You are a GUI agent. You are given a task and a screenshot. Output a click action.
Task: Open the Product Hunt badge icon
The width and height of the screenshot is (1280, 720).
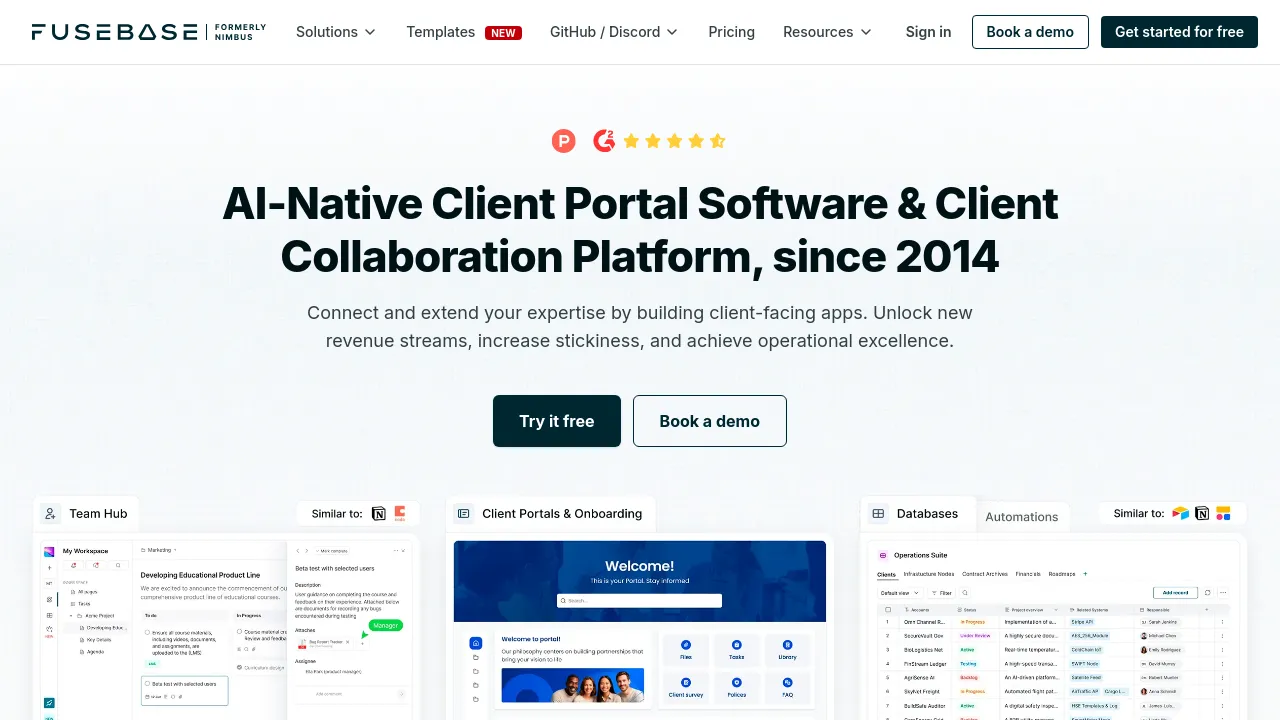coord(564,141)
